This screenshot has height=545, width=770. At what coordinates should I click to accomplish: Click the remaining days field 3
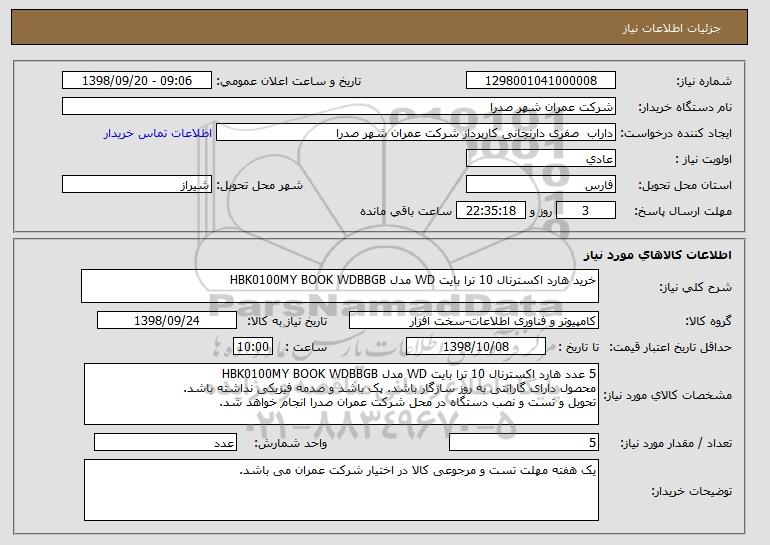click(585, 211)
